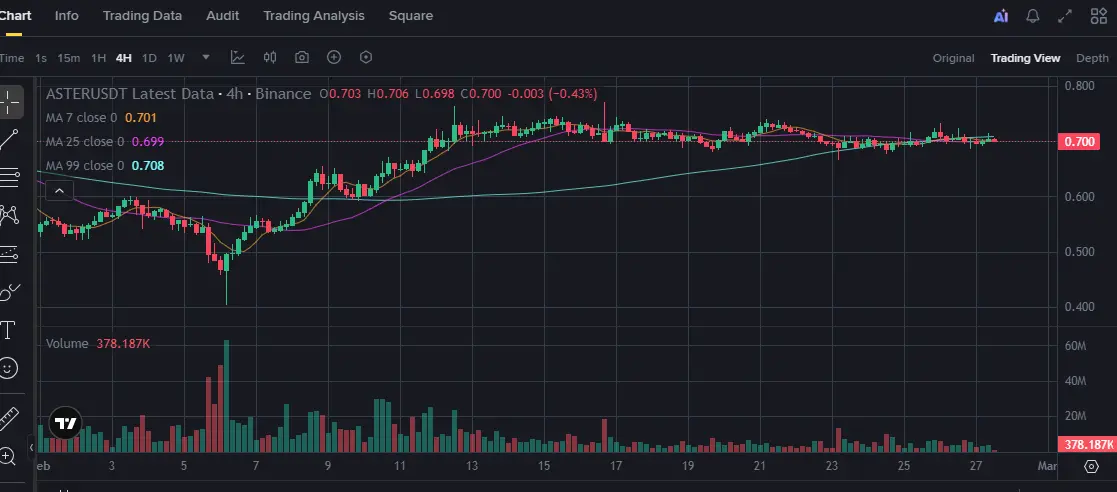The width and height of the screenshot is (1117, 492).
Task: Select the brush drawing tool
Action: [9, 292]
